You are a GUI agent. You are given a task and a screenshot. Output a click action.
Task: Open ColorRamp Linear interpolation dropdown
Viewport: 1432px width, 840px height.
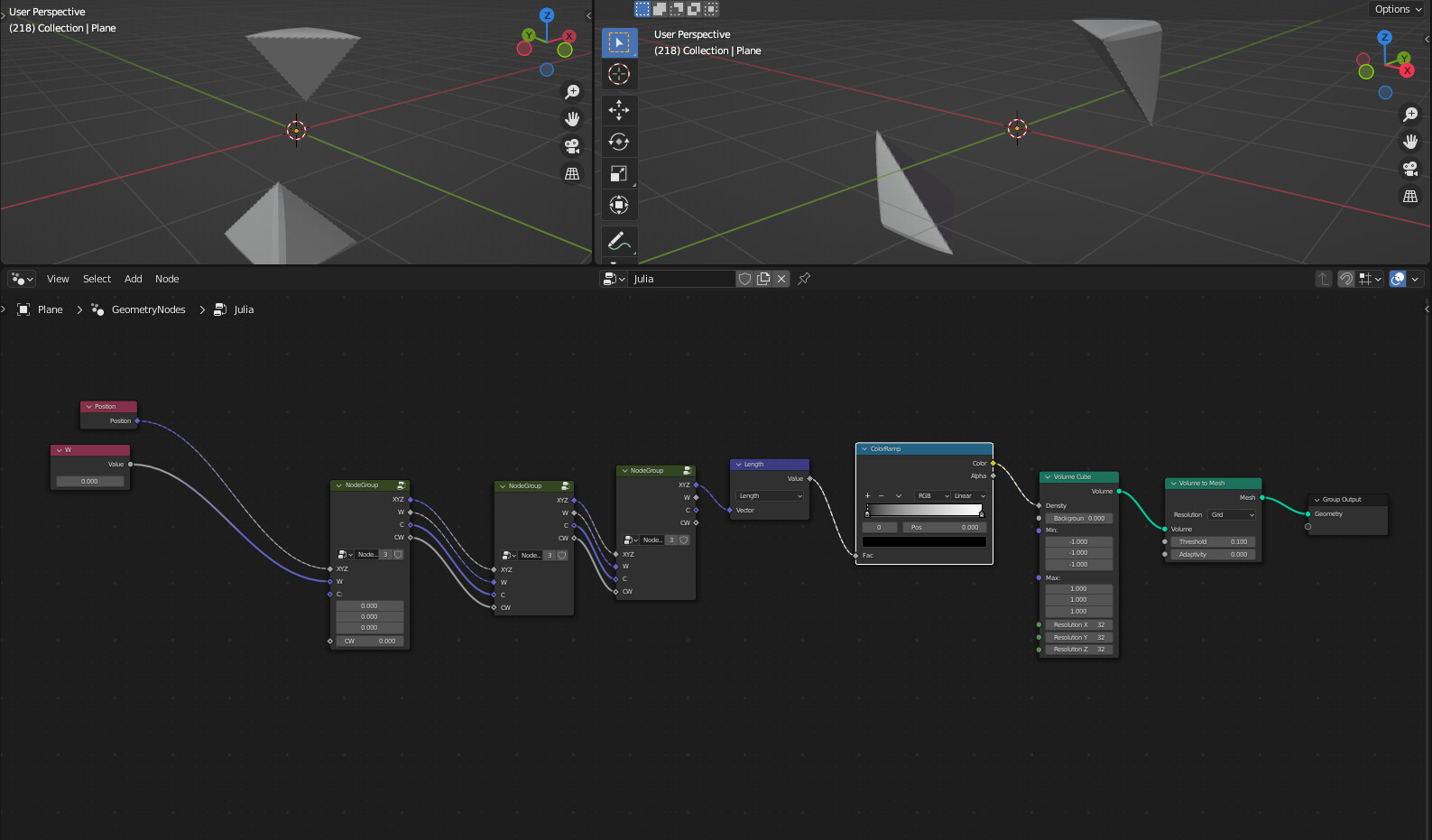point(969,495)
